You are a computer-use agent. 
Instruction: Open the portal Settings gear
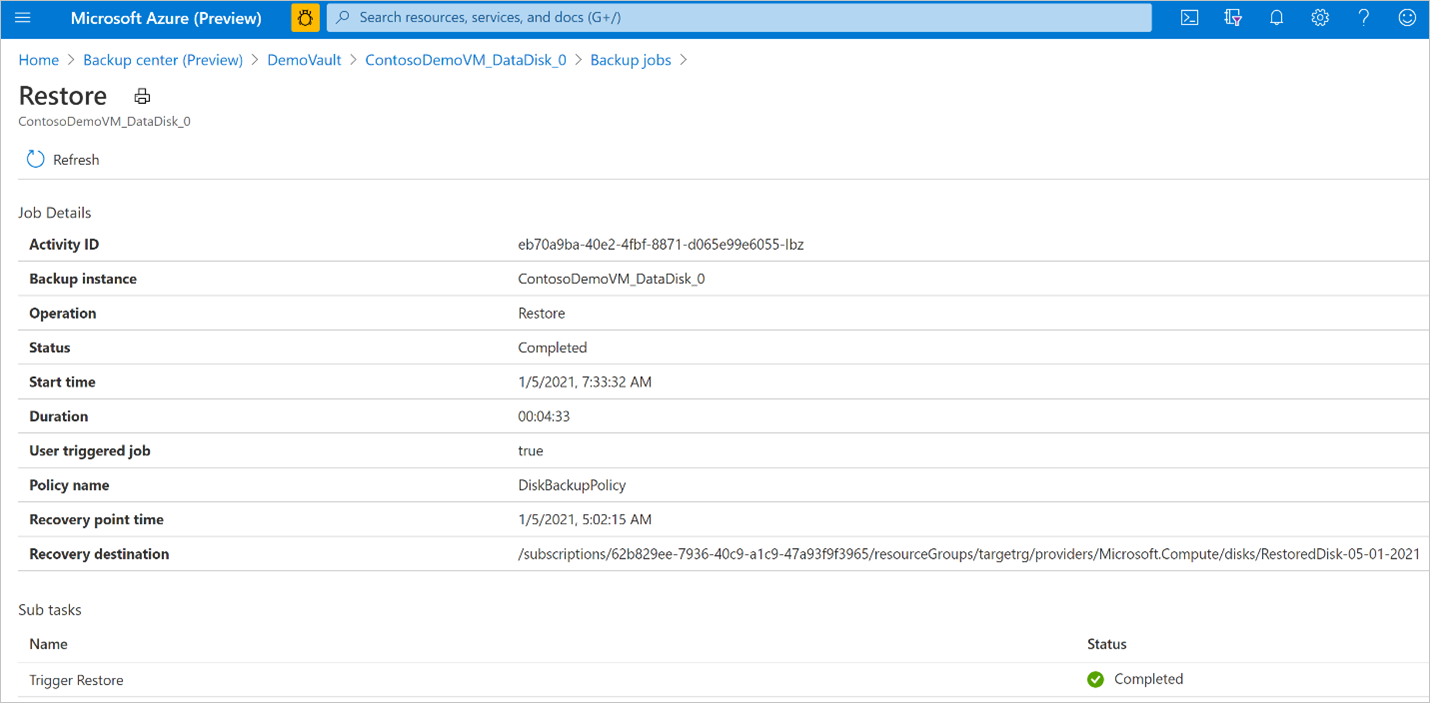tap(1320, 17)
